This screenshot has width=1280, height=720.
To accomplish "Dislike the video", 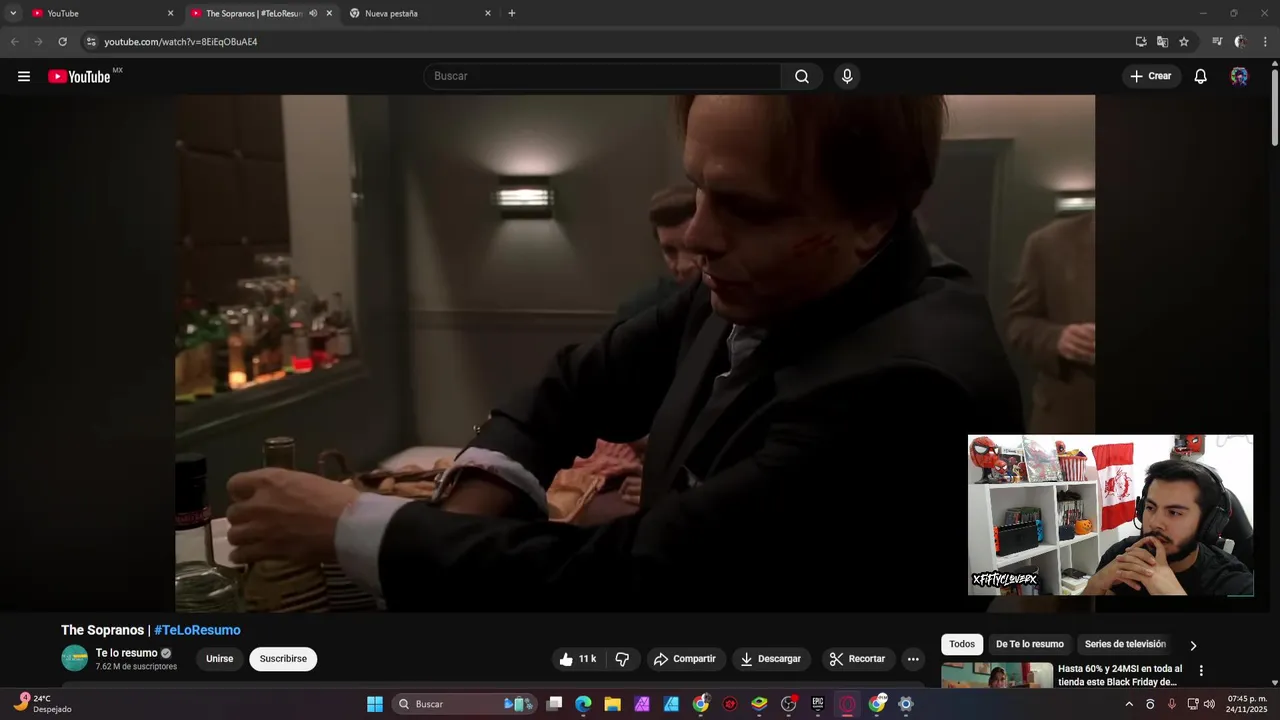I will pyautogui.click(x=622, y=659).
